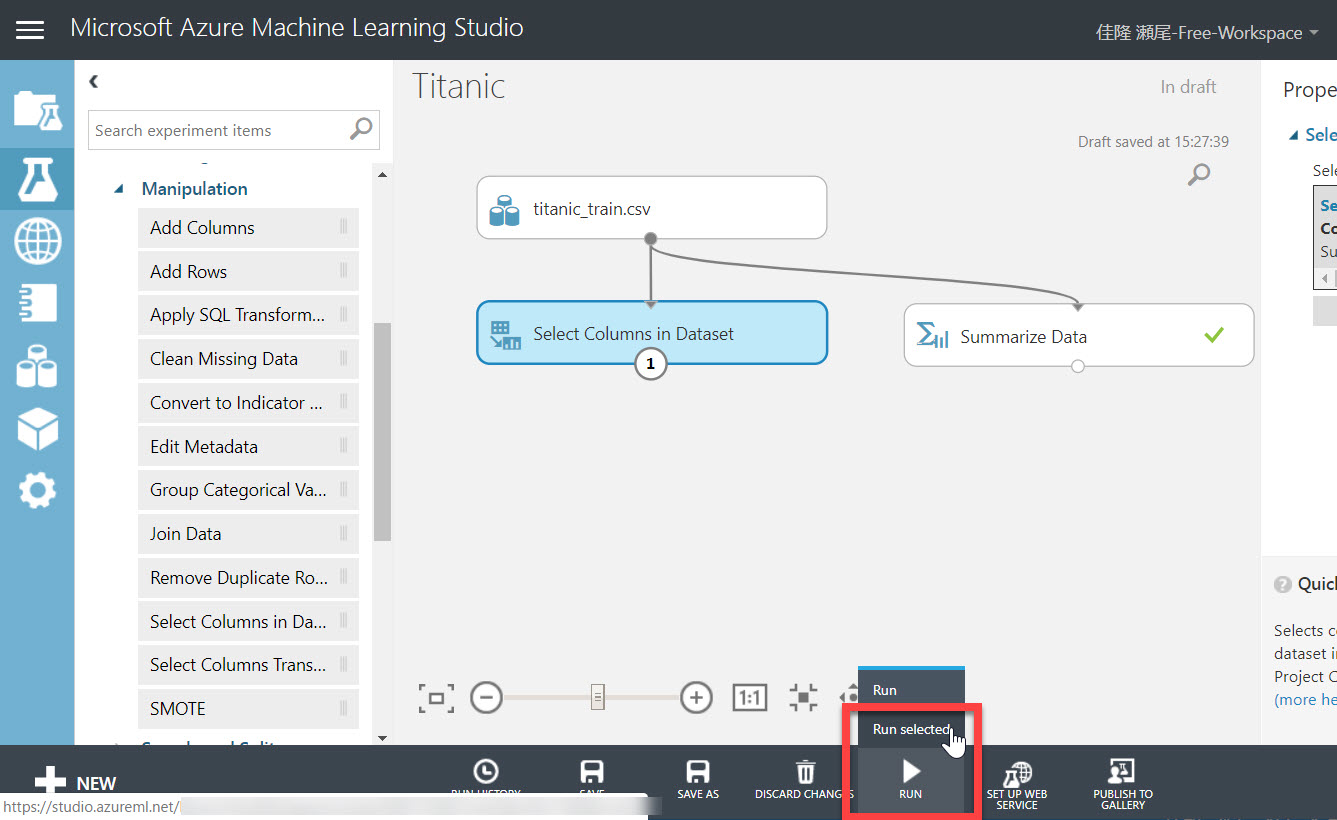Screen dimensions: 1337x820
Task: Open Run History in the bottom bar
Action: (485, 779)
